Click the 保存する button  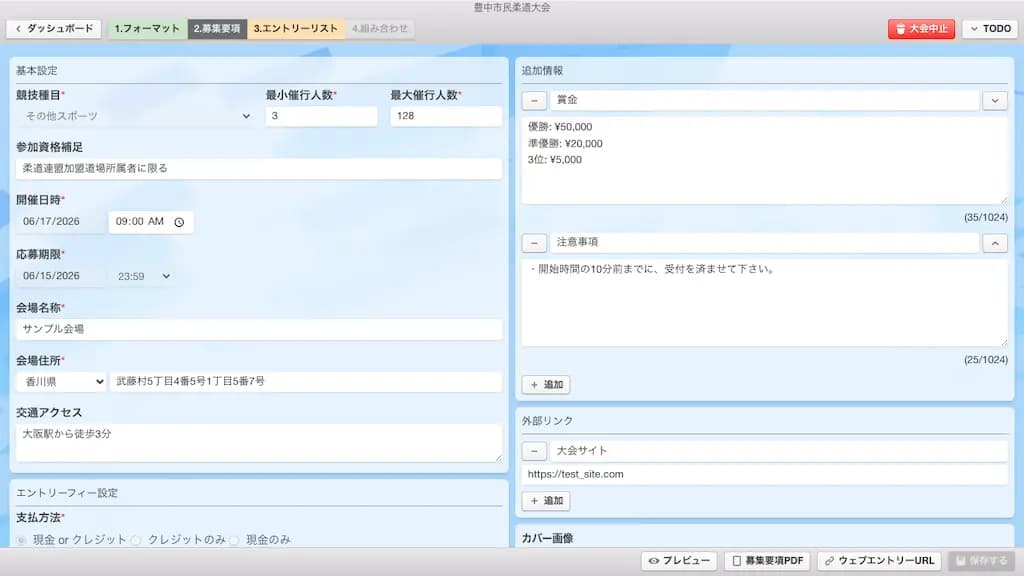coord(982,561)
